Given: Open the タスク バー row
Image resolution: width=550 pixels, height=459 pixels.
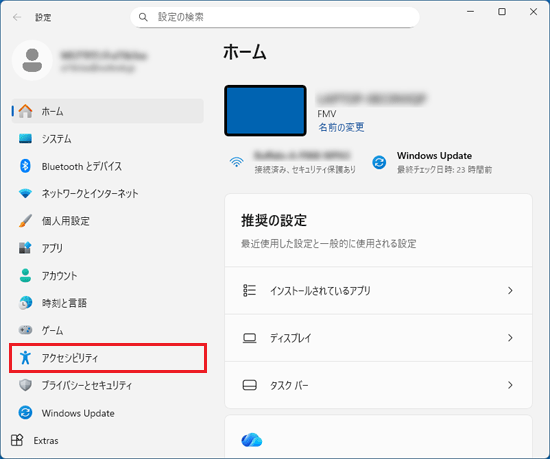Looking at the screenshot, I should [378, 385].
